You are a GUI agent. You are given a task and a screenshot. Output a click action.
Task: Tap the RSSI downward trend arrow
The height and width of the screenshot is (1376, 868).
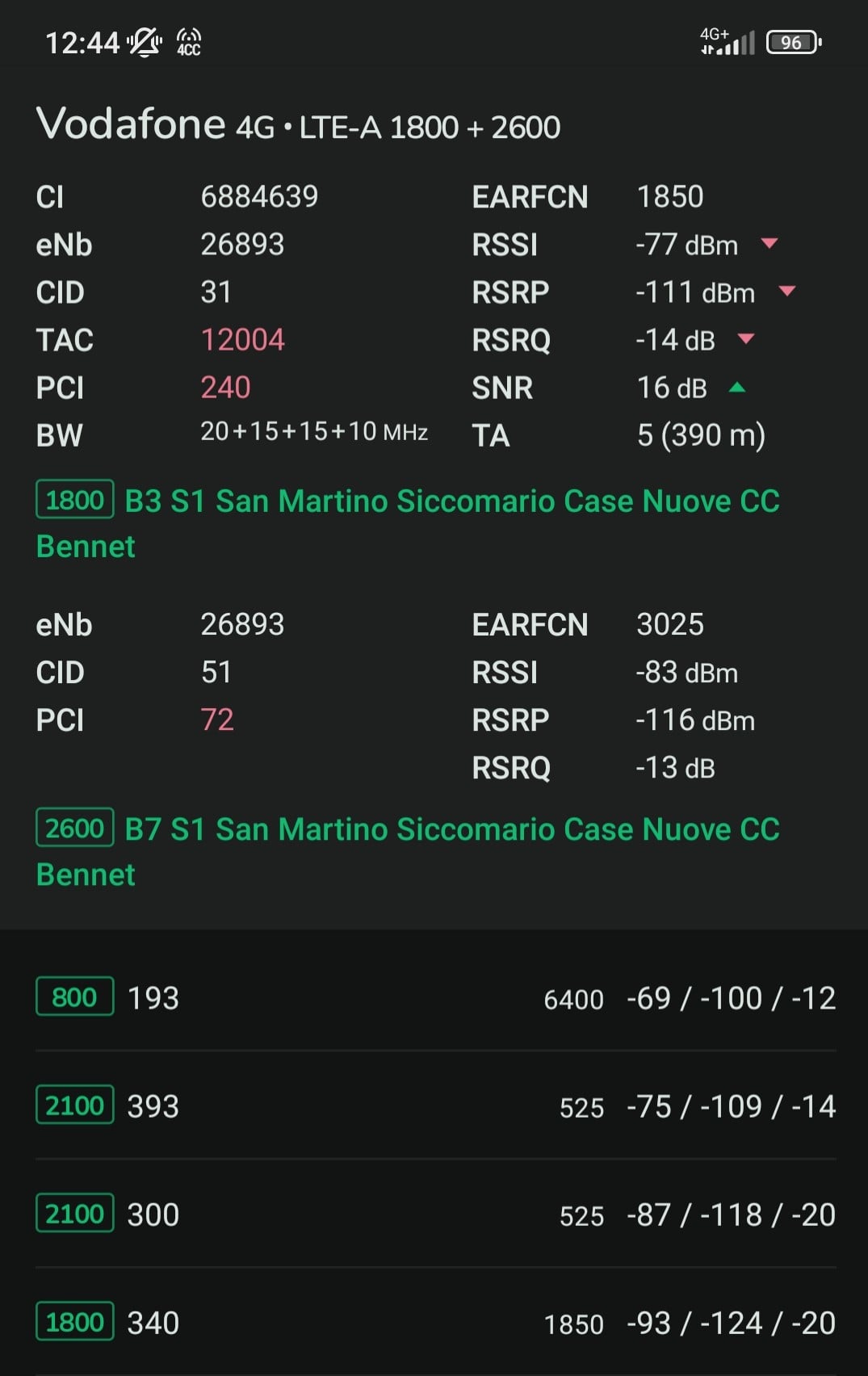coord(769,243)
